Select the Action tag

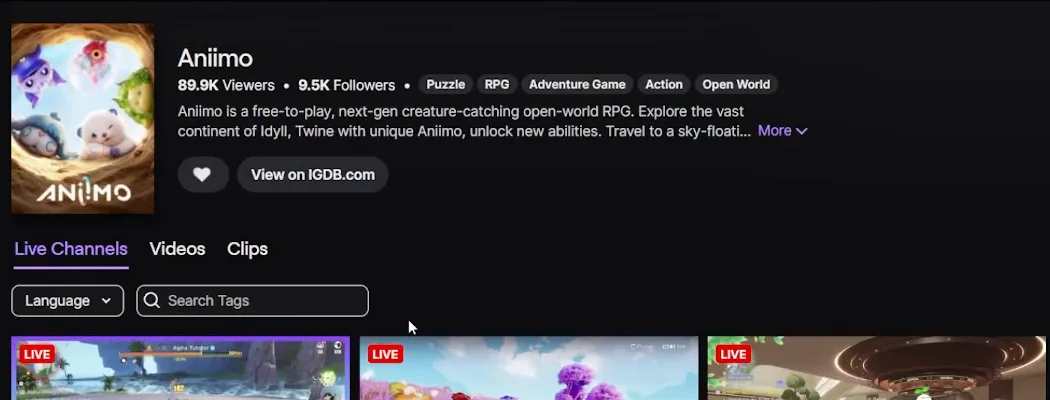(664, 84)
